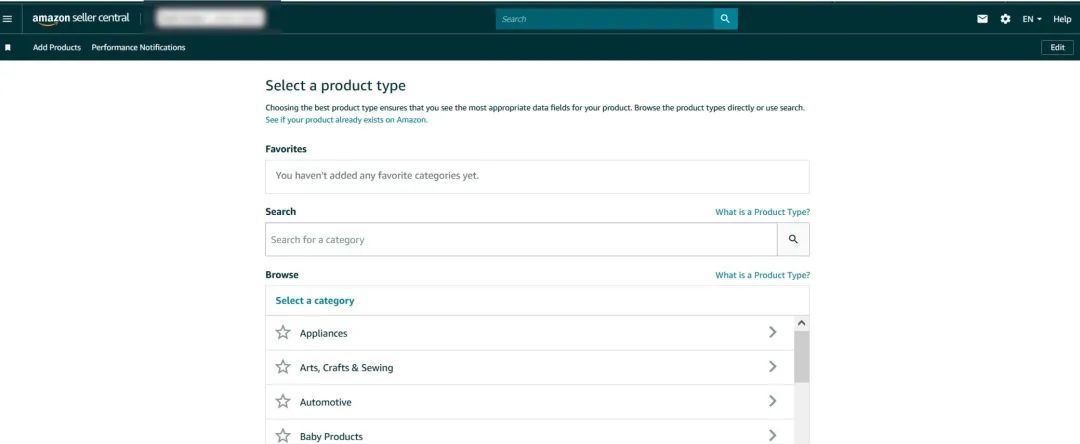Click the category list scrollbar thumb

(x=801, y=356)
